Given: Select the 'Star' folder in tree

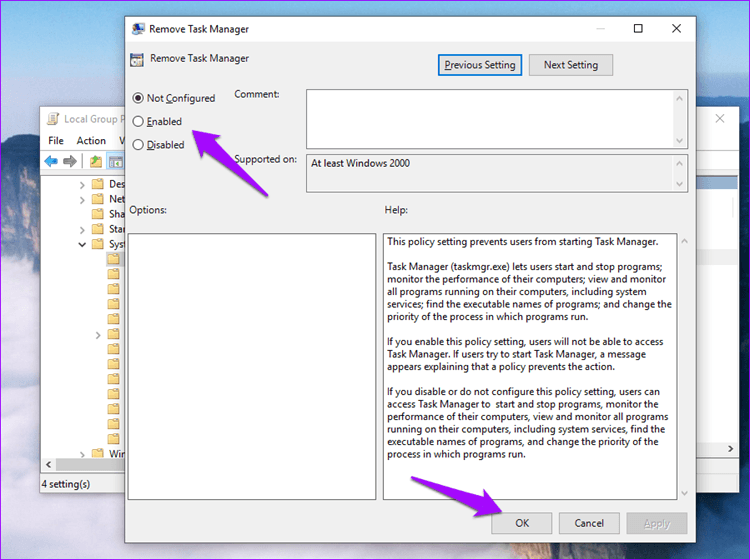Looking at the screenshot, I should [108, 229].
